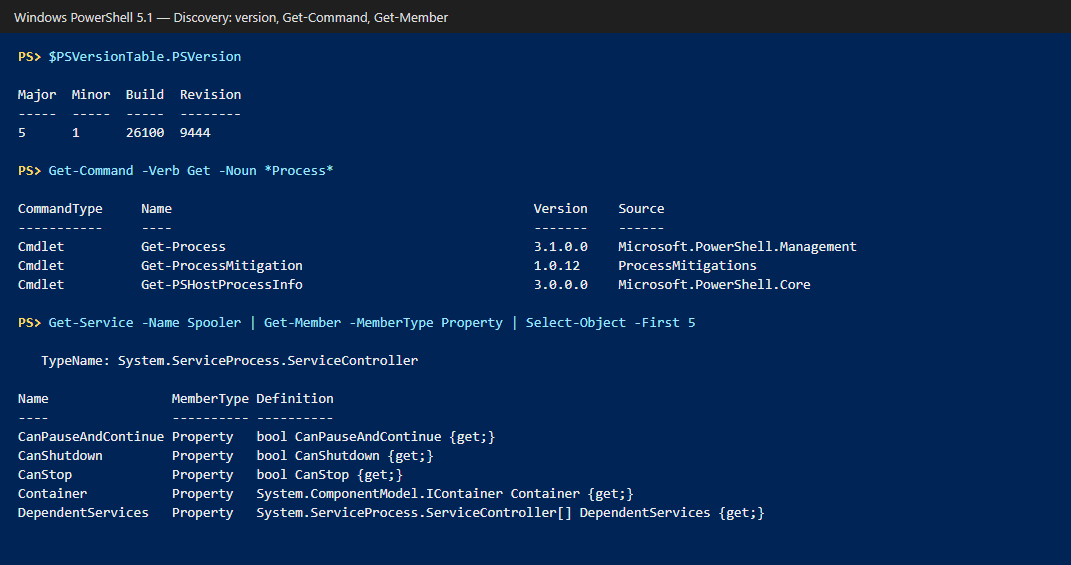Click the Get-PSHostProcessInfo cmdlet name
1071x565 pixels.
click(221, 285)
